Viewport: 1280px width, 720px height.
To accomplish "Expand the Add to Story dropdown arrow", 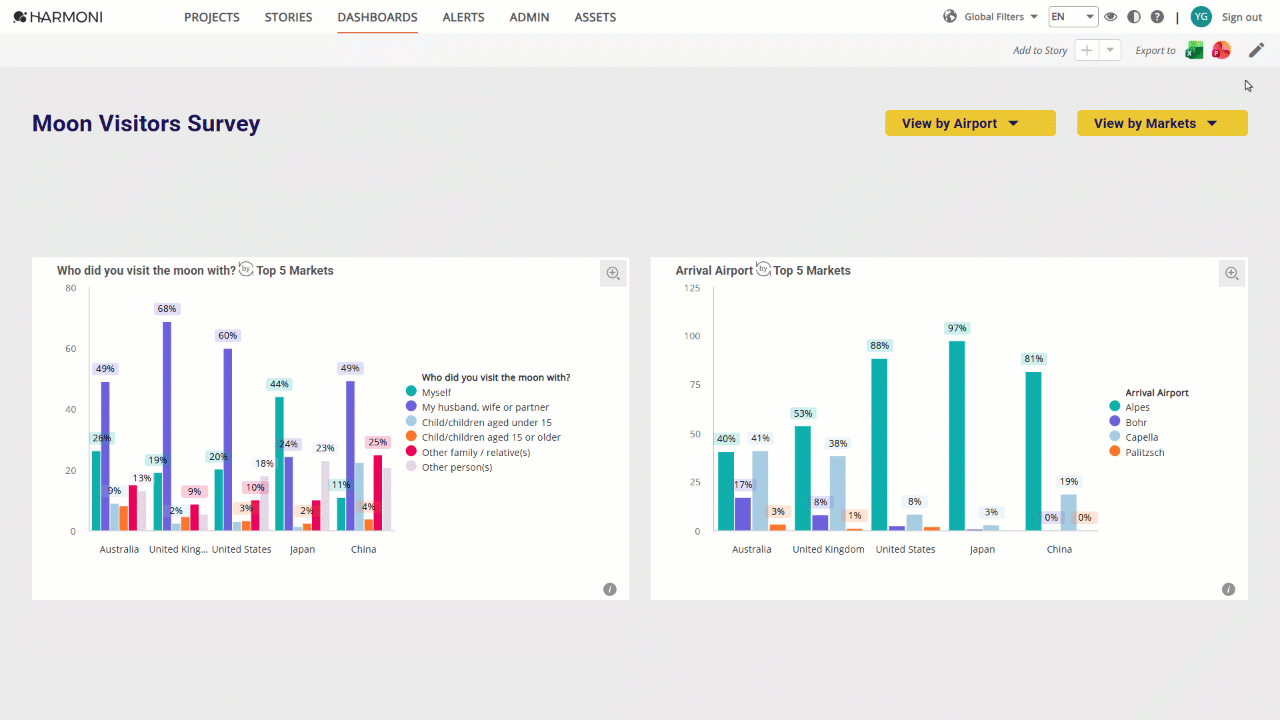I will click(x=1110, y=50).
